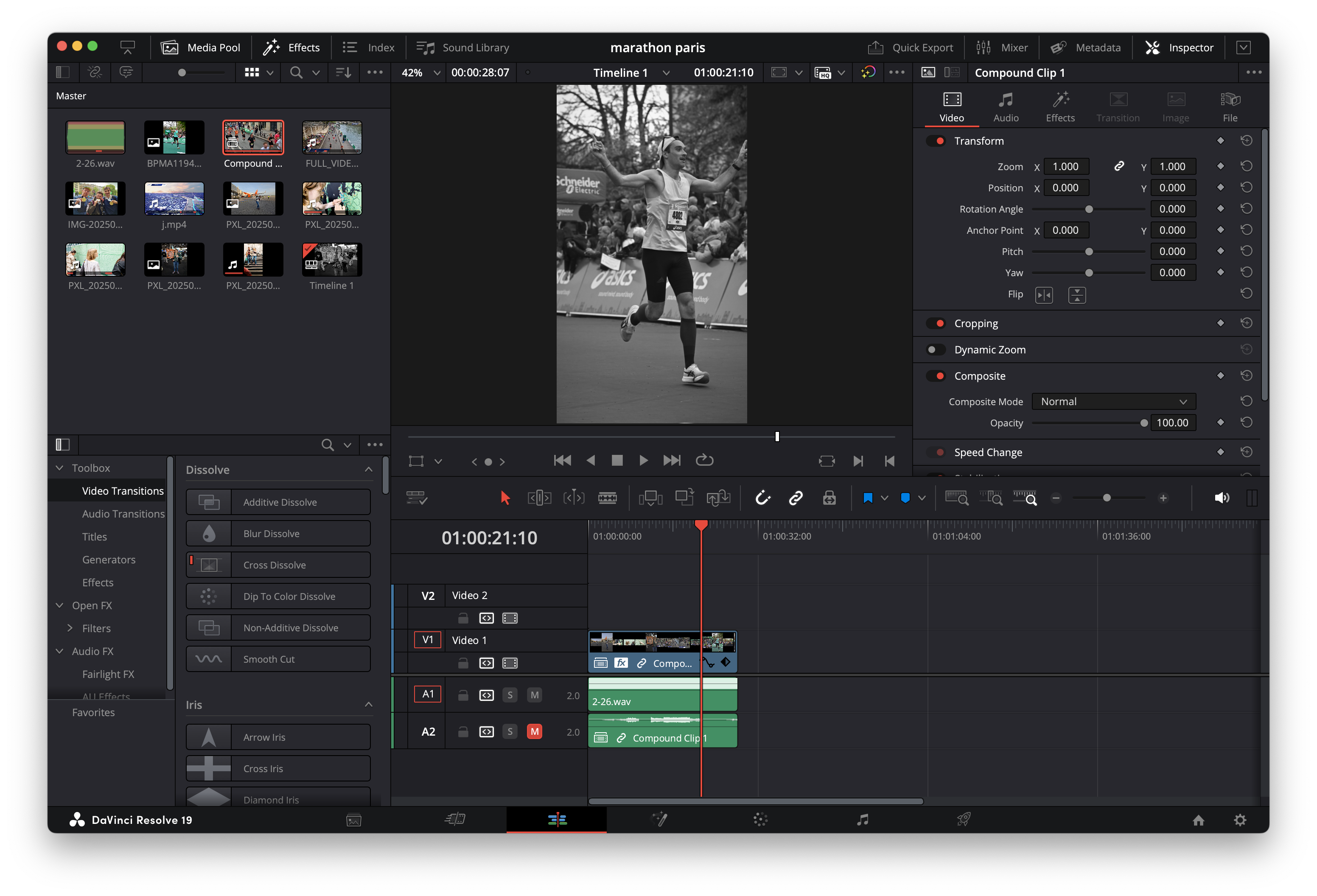Collapse the Toolbox tree
This screenshot has height=896, width=1317.
pyautogui.click(x=59, y=468)
